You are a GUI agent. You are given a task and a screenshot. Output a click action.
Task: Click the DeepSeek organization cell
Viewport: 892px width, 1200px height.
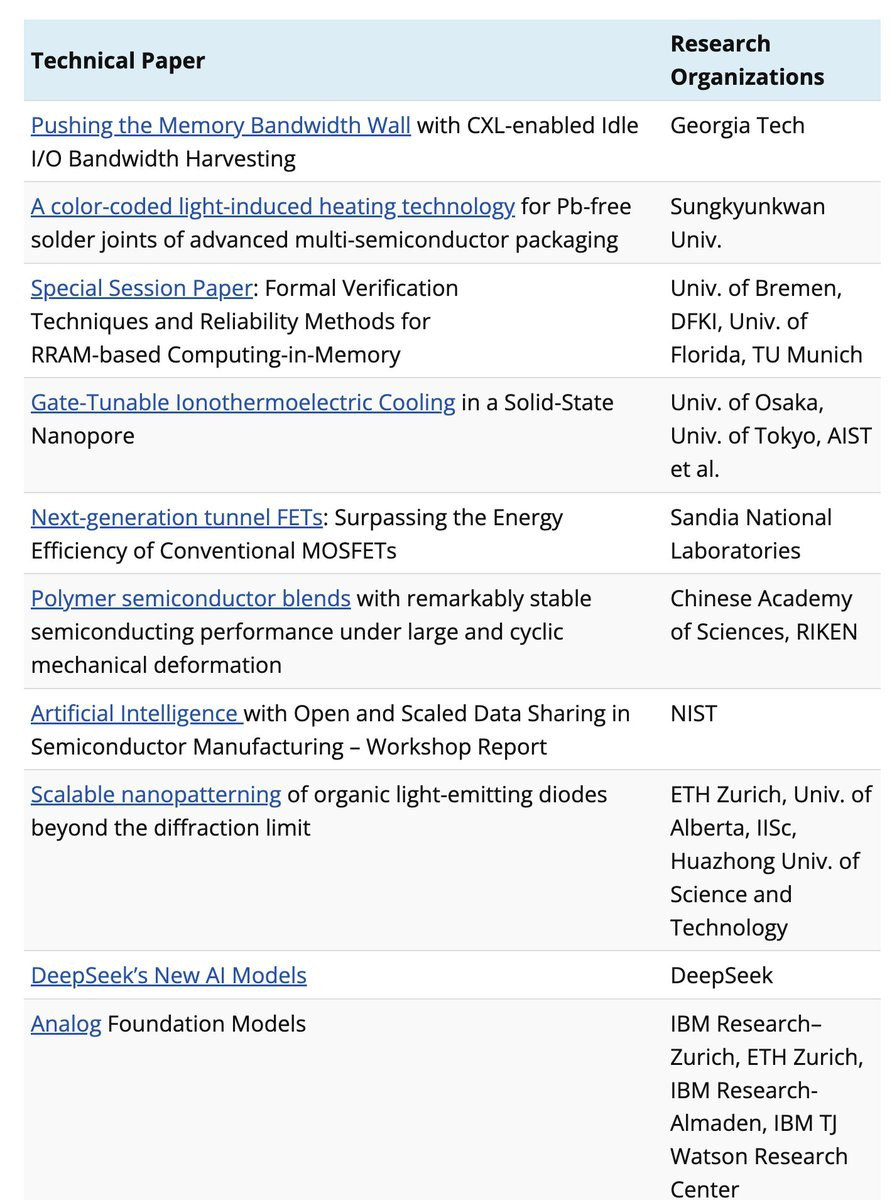pyautogui.click(x=722, y=975)
